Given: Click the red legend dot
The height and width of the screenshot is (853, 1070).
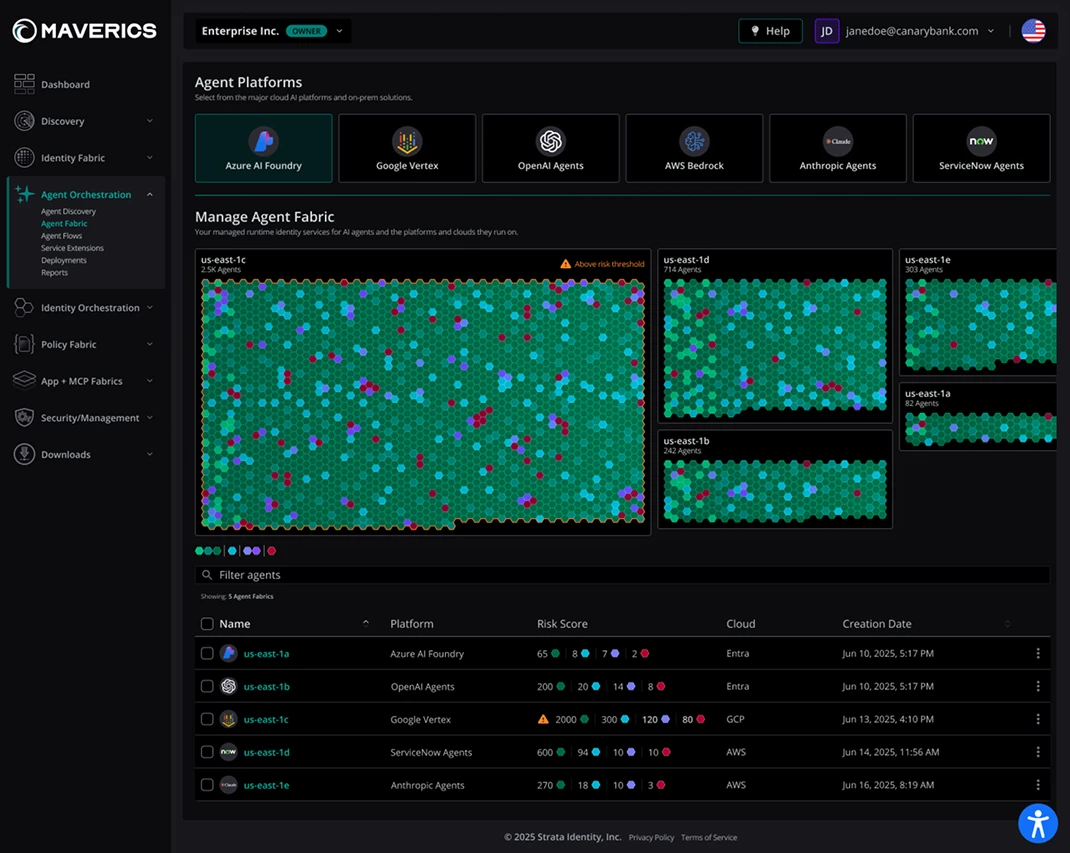Looking at the screenshot, I should pos(272,551).
